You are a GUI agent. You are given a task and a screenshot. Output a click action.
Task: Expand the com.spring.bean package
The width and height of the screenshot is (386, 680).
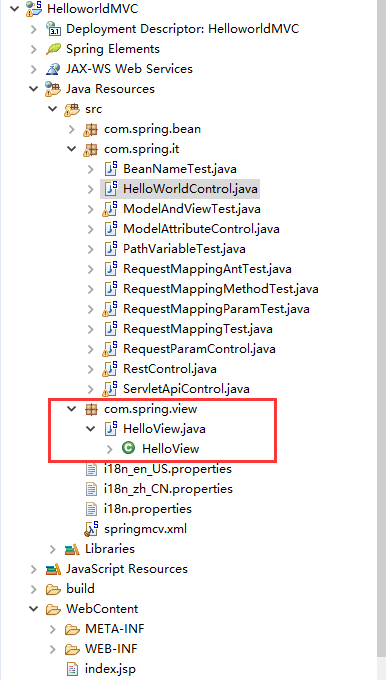(x=72, y=129)
